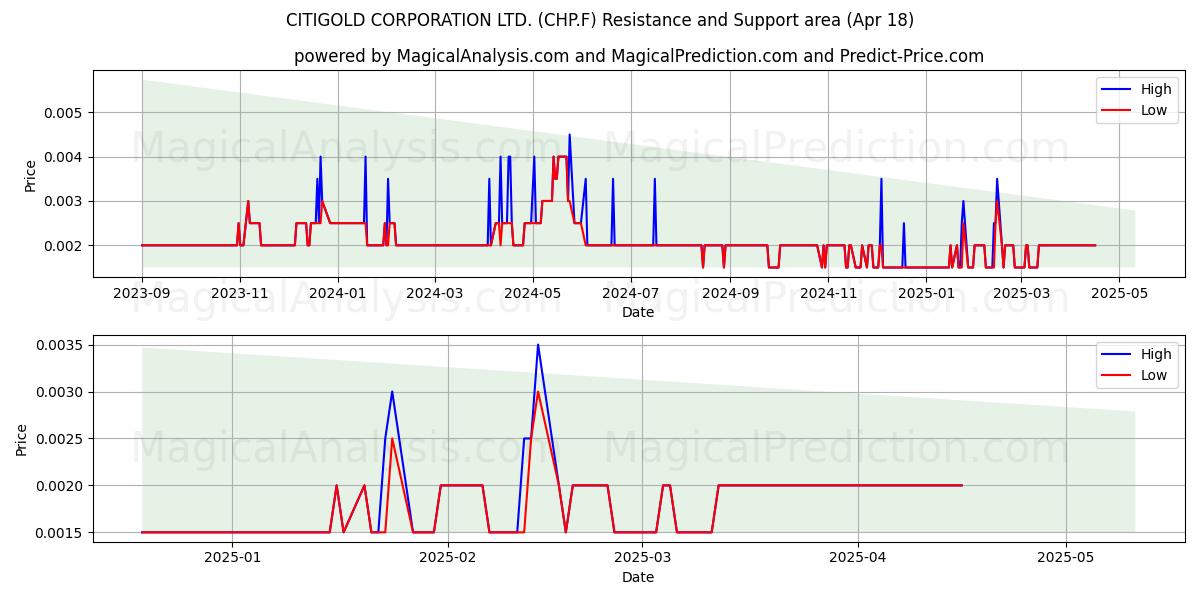Screen dimensions: 1200x600
Task: Click the 0.0035 high peak in the bottom chart
Action: pyautogui.click(x=537, y=345)
